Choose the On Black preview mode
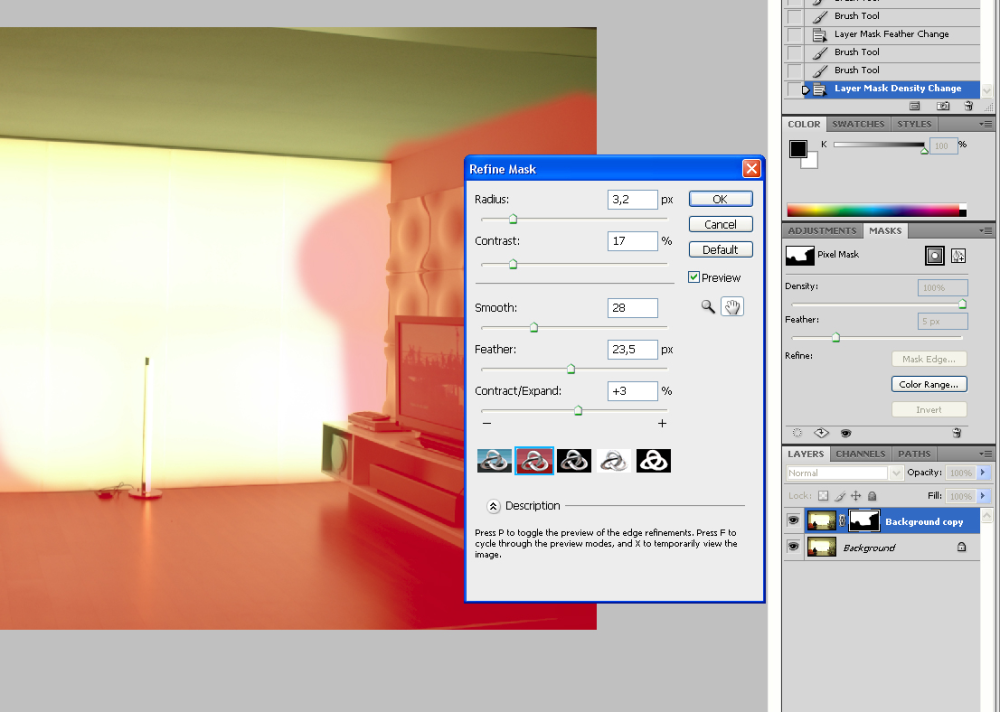 click(574, 460)
